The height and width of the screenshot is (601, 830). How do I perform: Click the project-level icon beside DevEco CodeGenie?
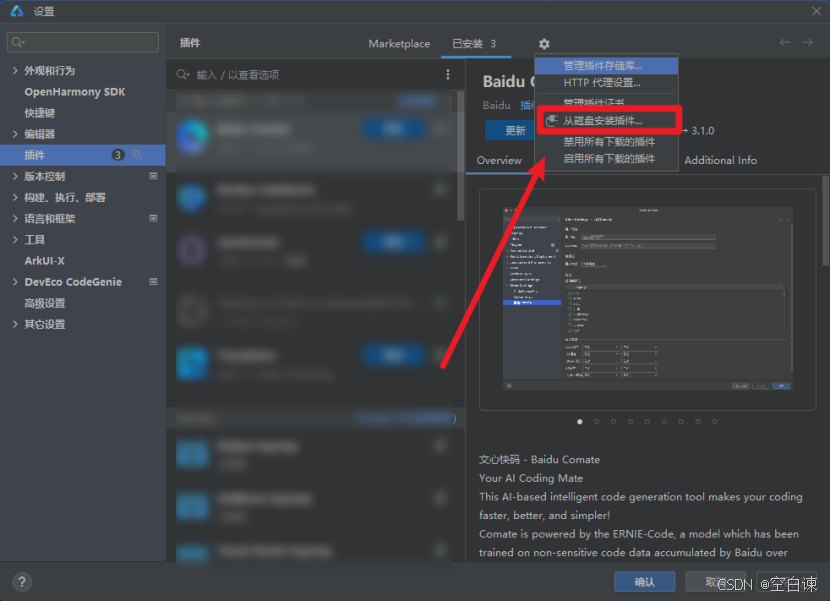[153, 282]
